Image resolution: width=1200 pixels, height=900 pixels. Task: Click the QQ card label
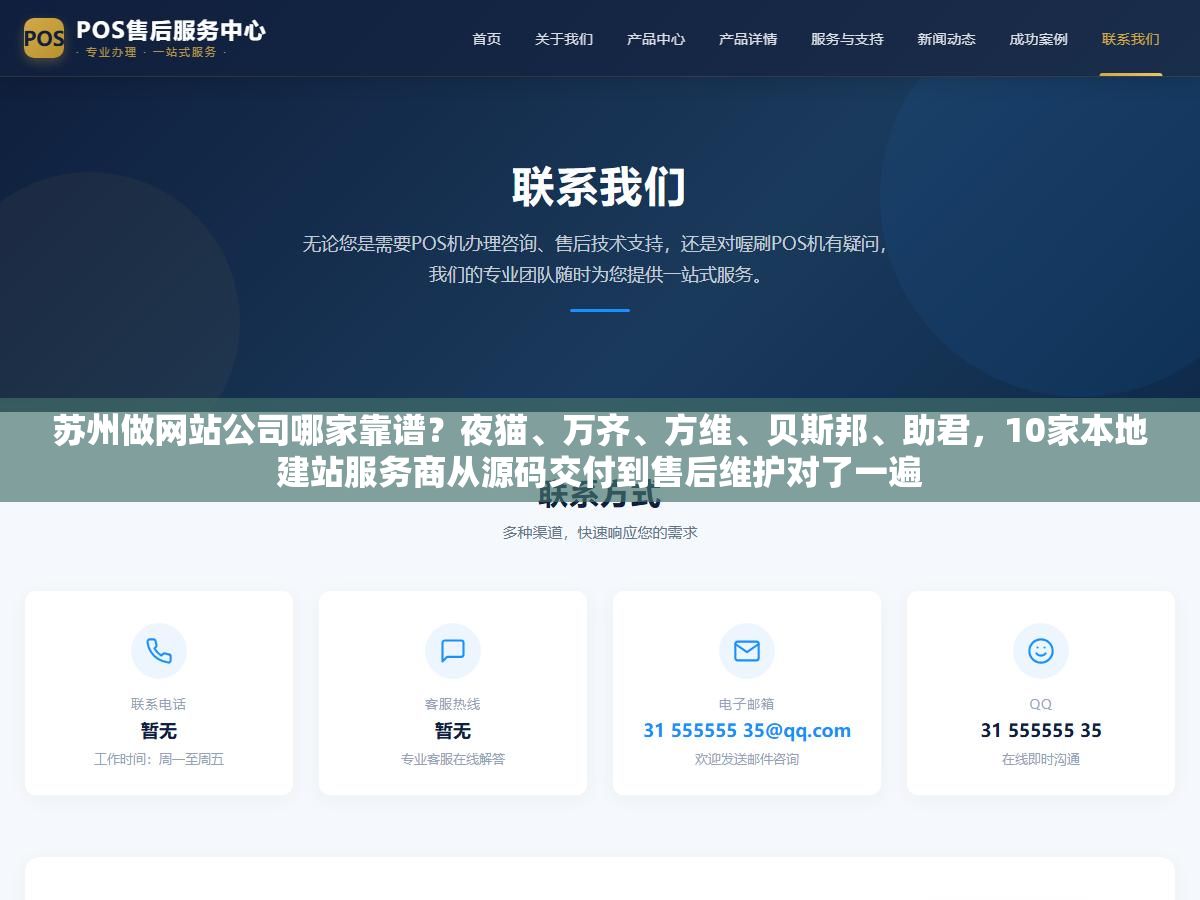tap(1041, 704)
